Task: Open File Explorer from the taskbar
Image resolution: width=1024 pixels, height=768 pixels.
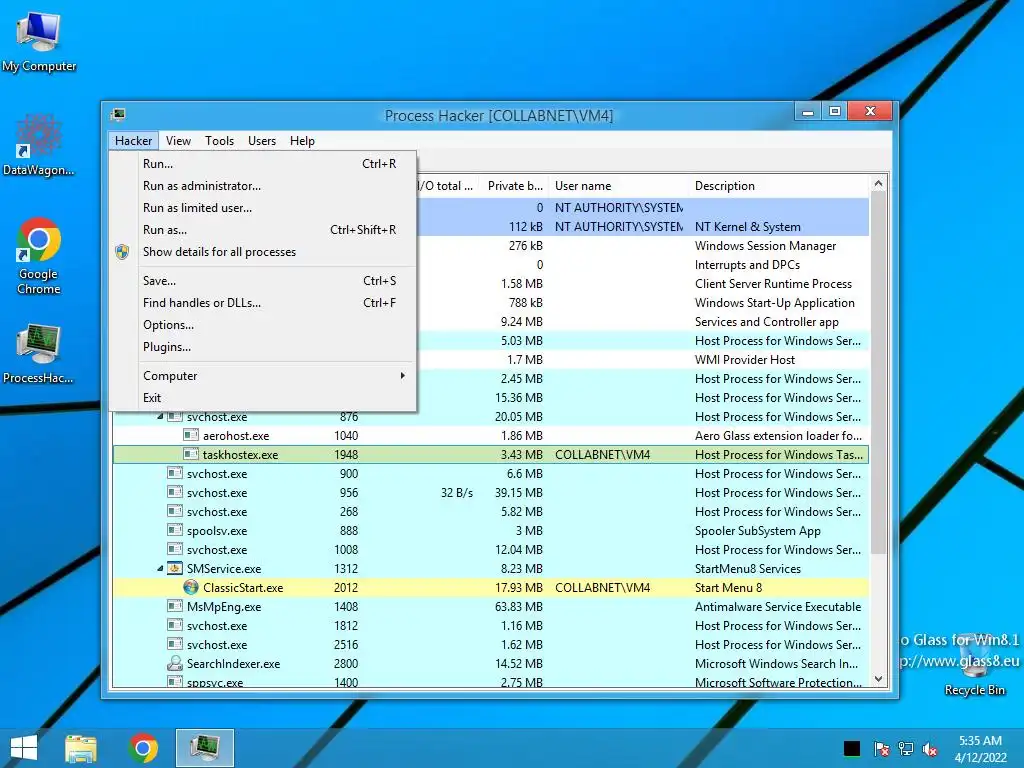Action: click(81, 748)
